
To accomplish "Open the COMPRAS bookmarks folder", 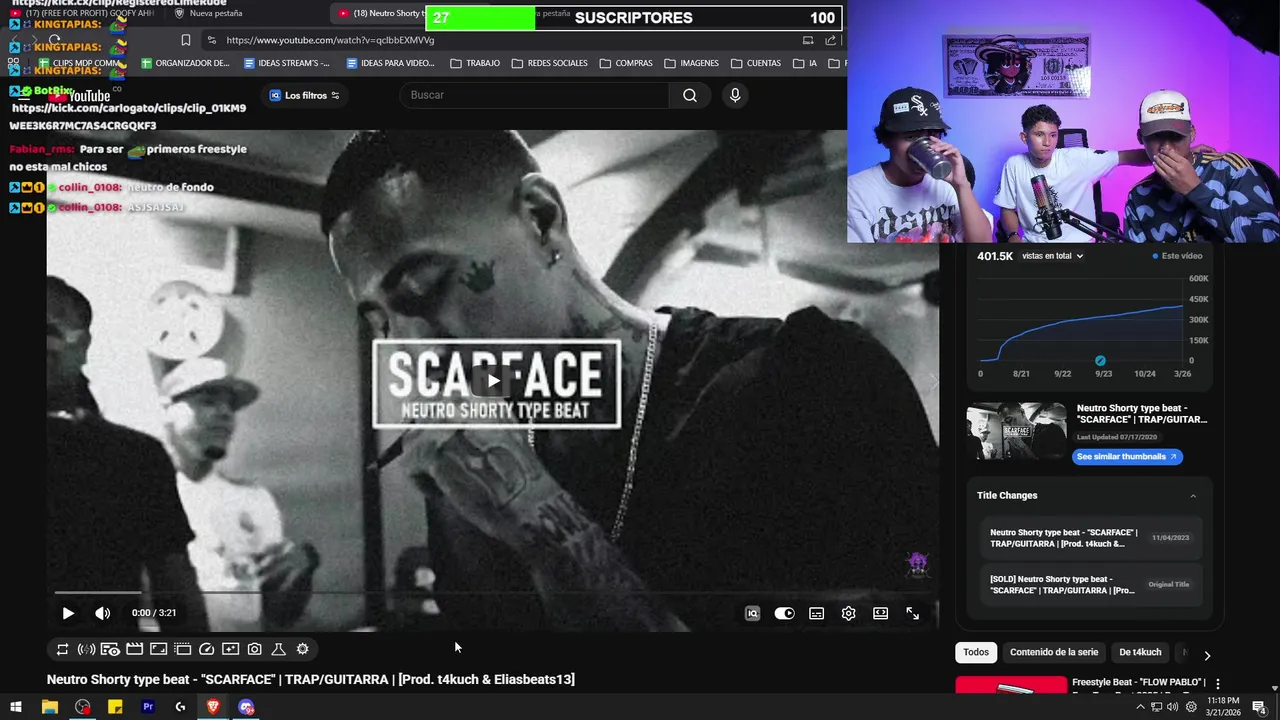I will [x=626, y=63].
